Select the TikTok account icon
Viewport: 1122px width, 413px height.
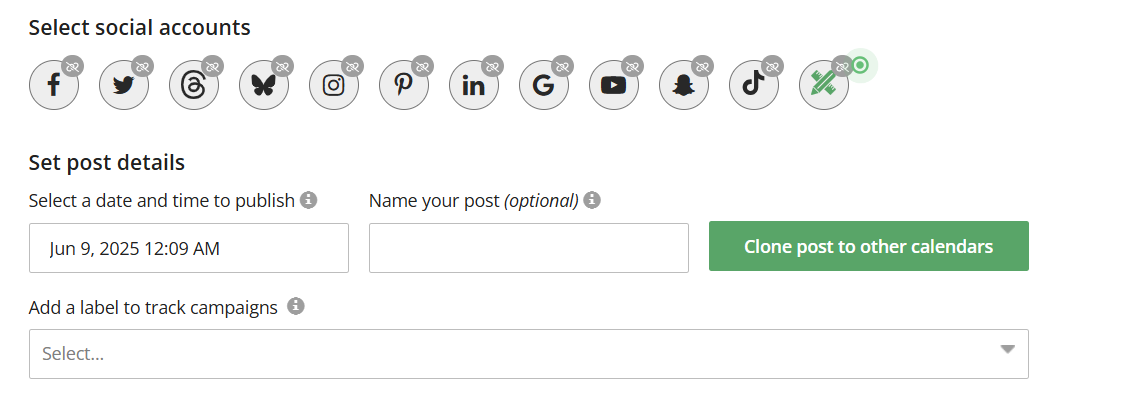(x=754, y=85)
